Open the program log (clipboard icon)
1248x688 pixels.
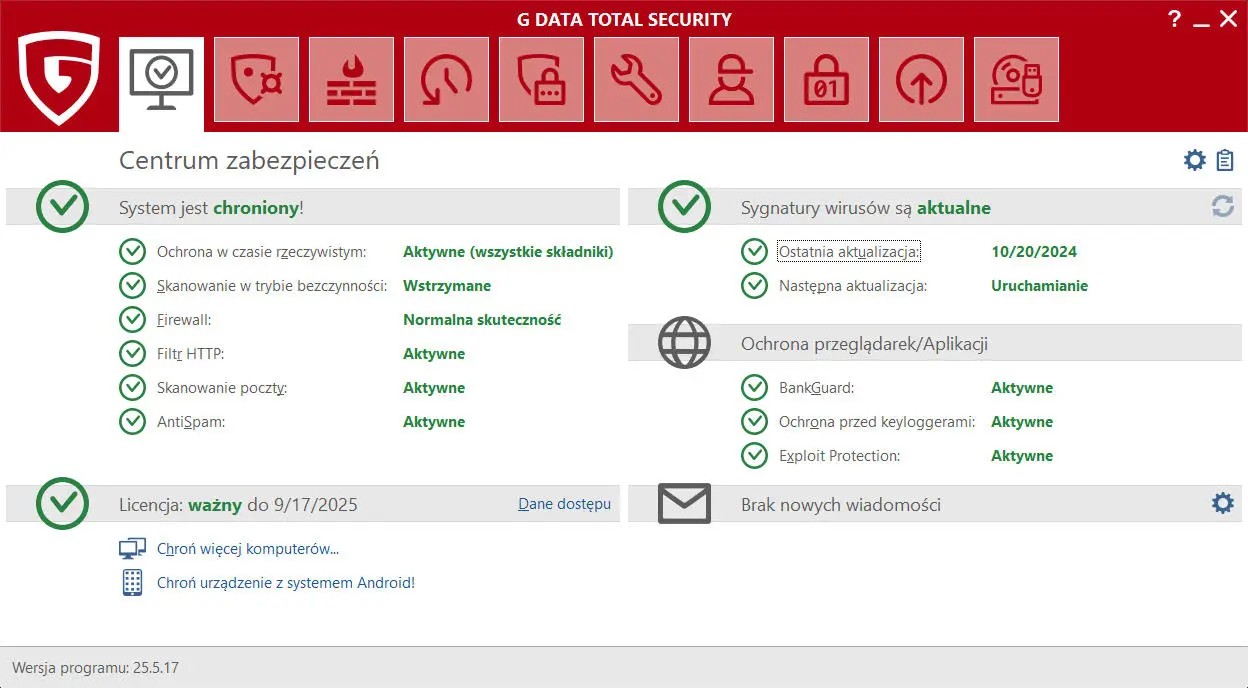pos(1224,159)
